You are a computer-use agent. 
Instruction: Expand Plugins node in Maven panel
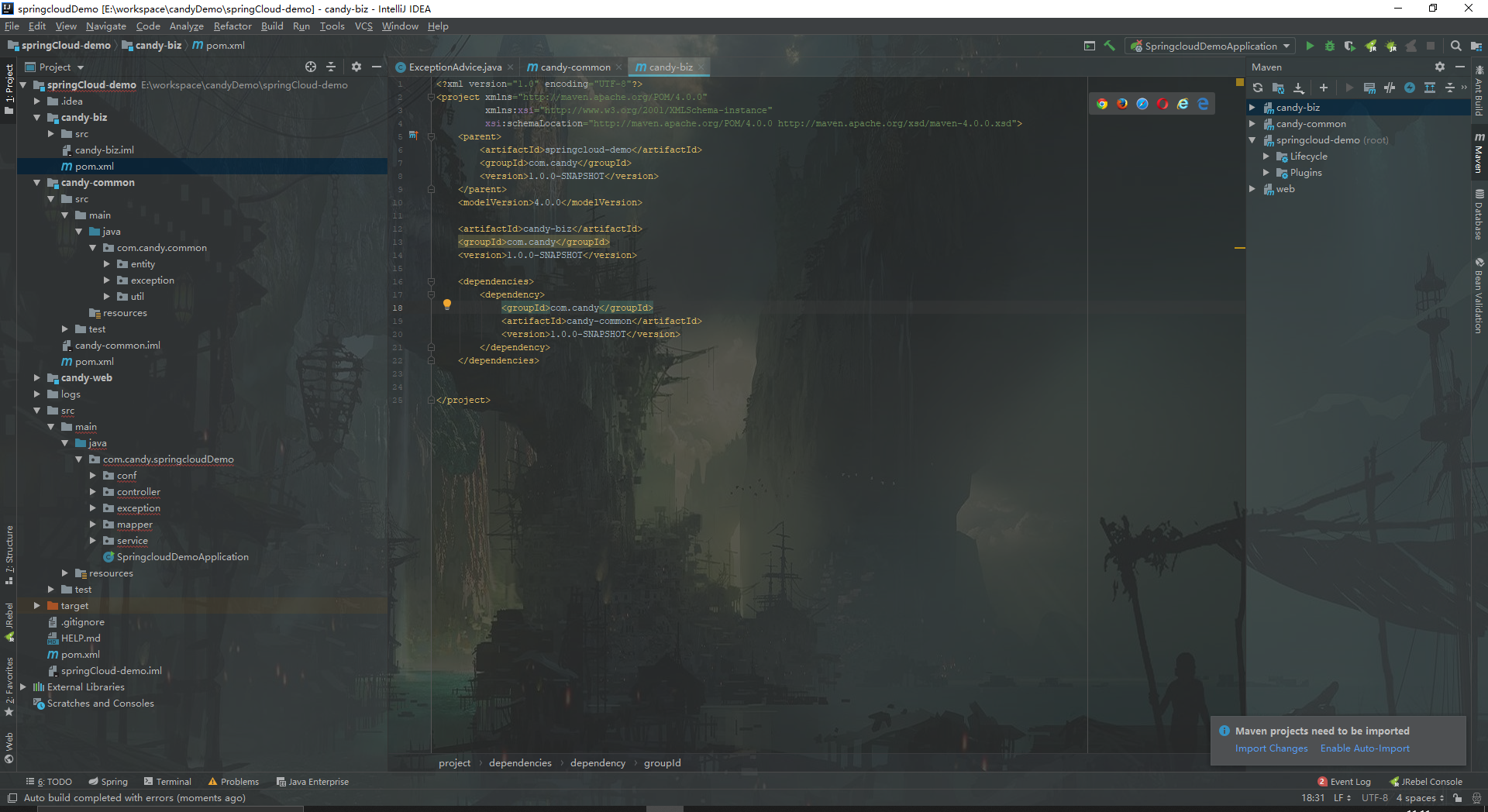1266,173
